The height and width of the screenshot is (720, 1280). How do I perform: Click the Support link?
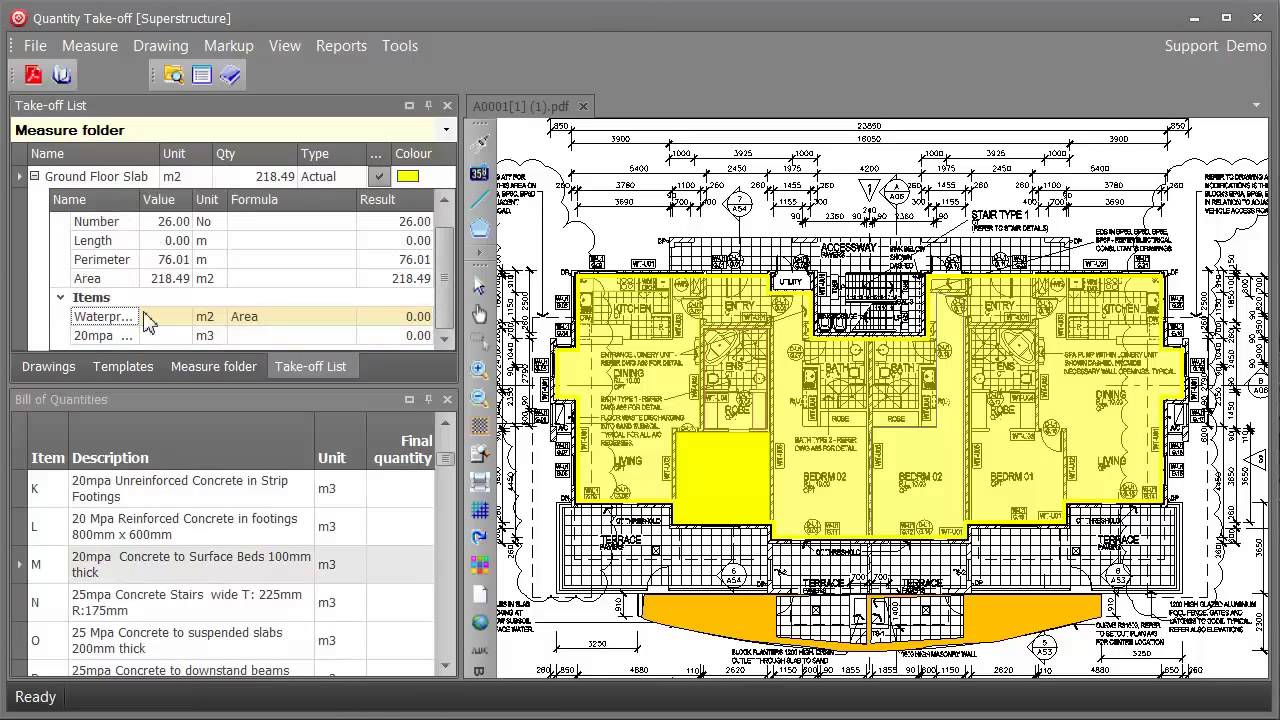point(1190,46)
